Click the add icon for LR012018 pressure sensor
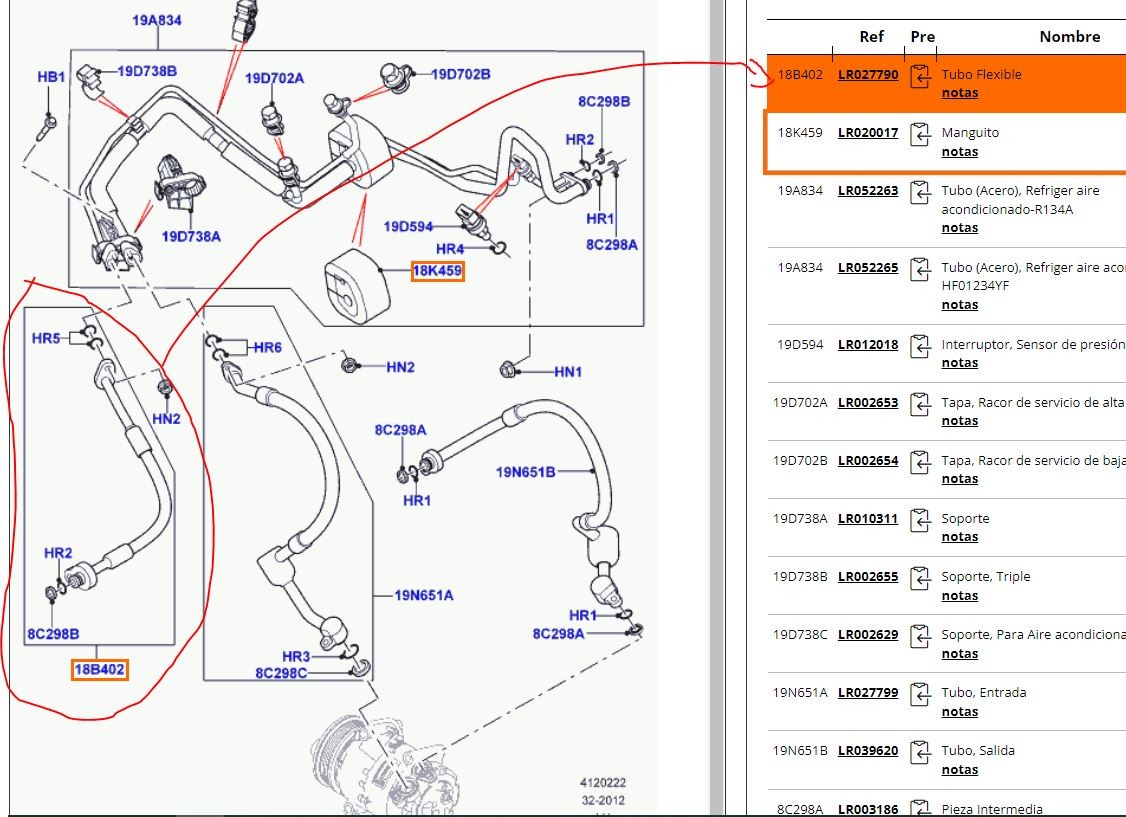This screenshot has width=1126, height=817. (x=921, y=347)
